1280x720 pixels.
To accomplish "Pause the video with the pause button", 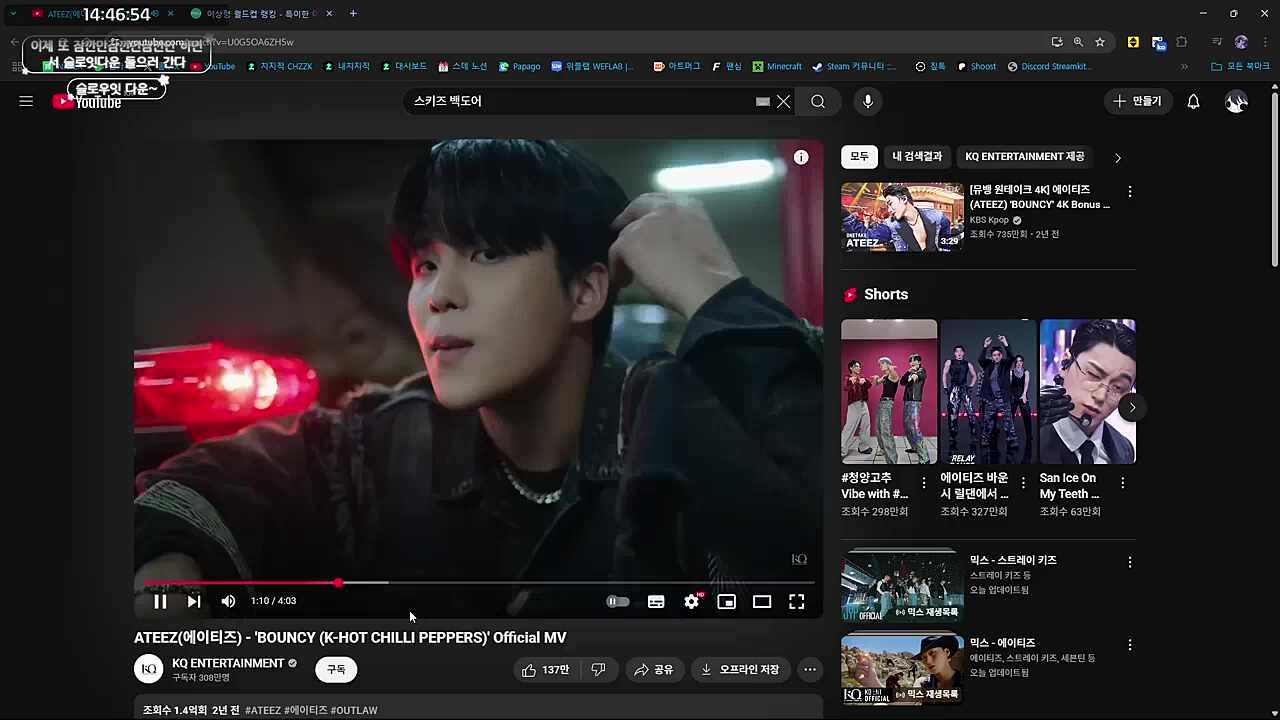I will 160,601.
